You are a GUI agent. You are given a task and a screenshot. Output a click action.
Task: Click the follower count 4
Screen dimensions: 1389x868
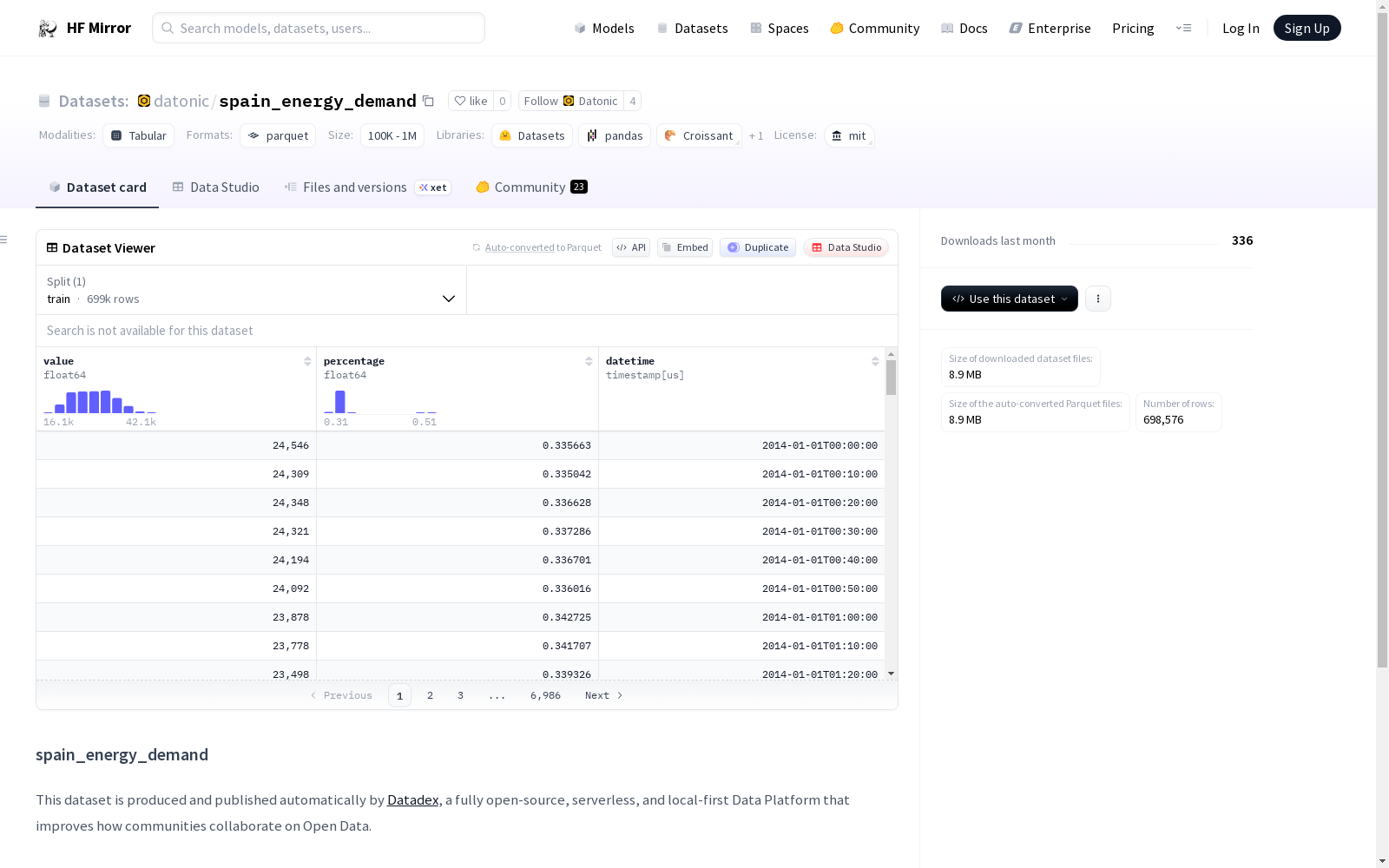tap(633, 101)
